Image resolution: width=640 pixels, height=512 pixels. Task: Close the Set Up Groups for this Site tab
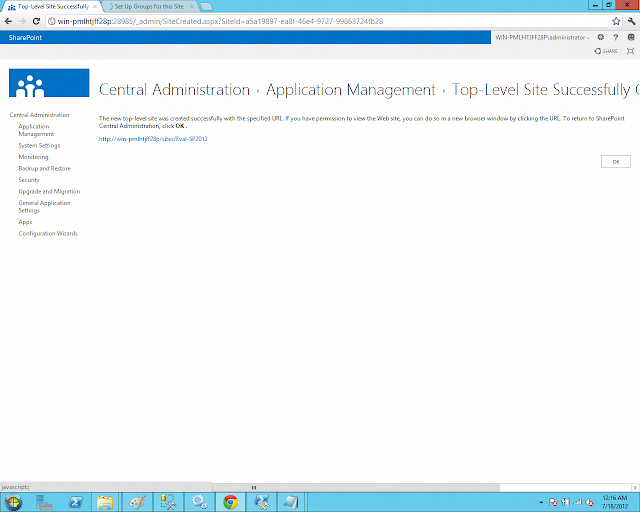pyautogui.click(x=191, y=7)
